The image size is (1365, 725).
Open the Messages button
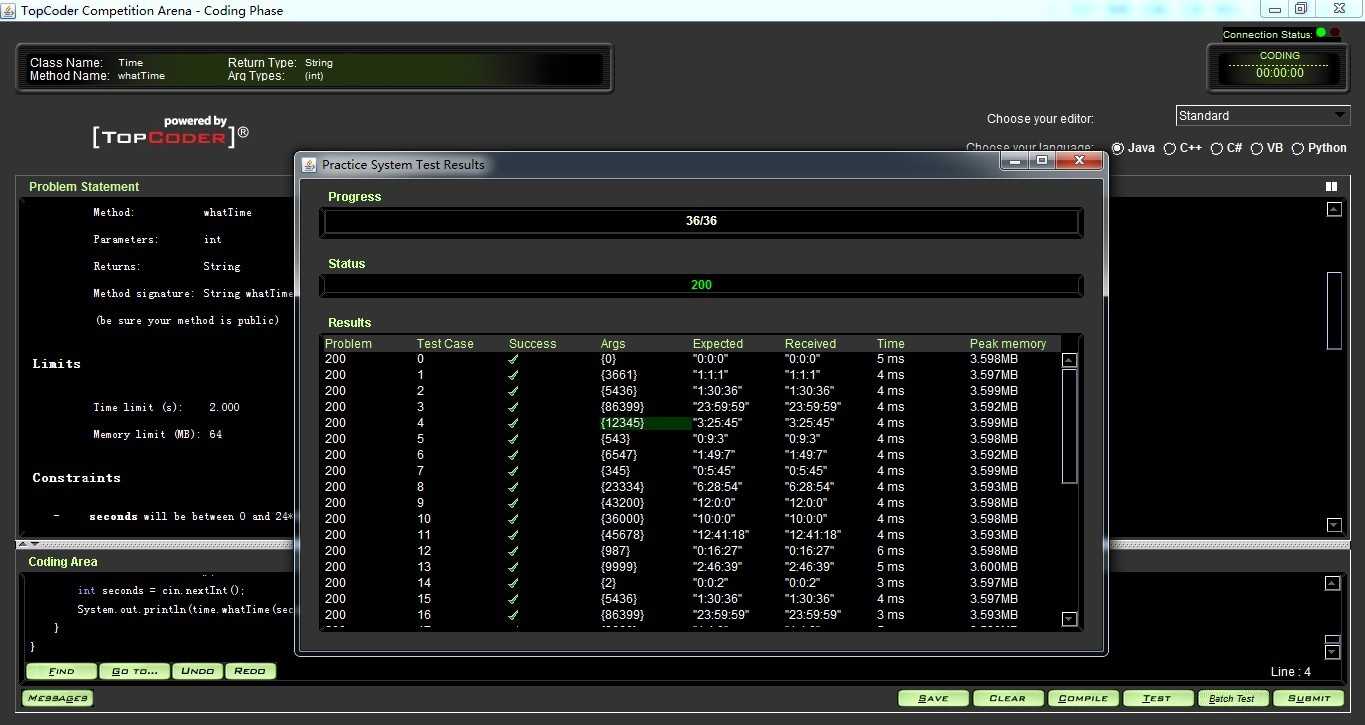pos(57,698)
